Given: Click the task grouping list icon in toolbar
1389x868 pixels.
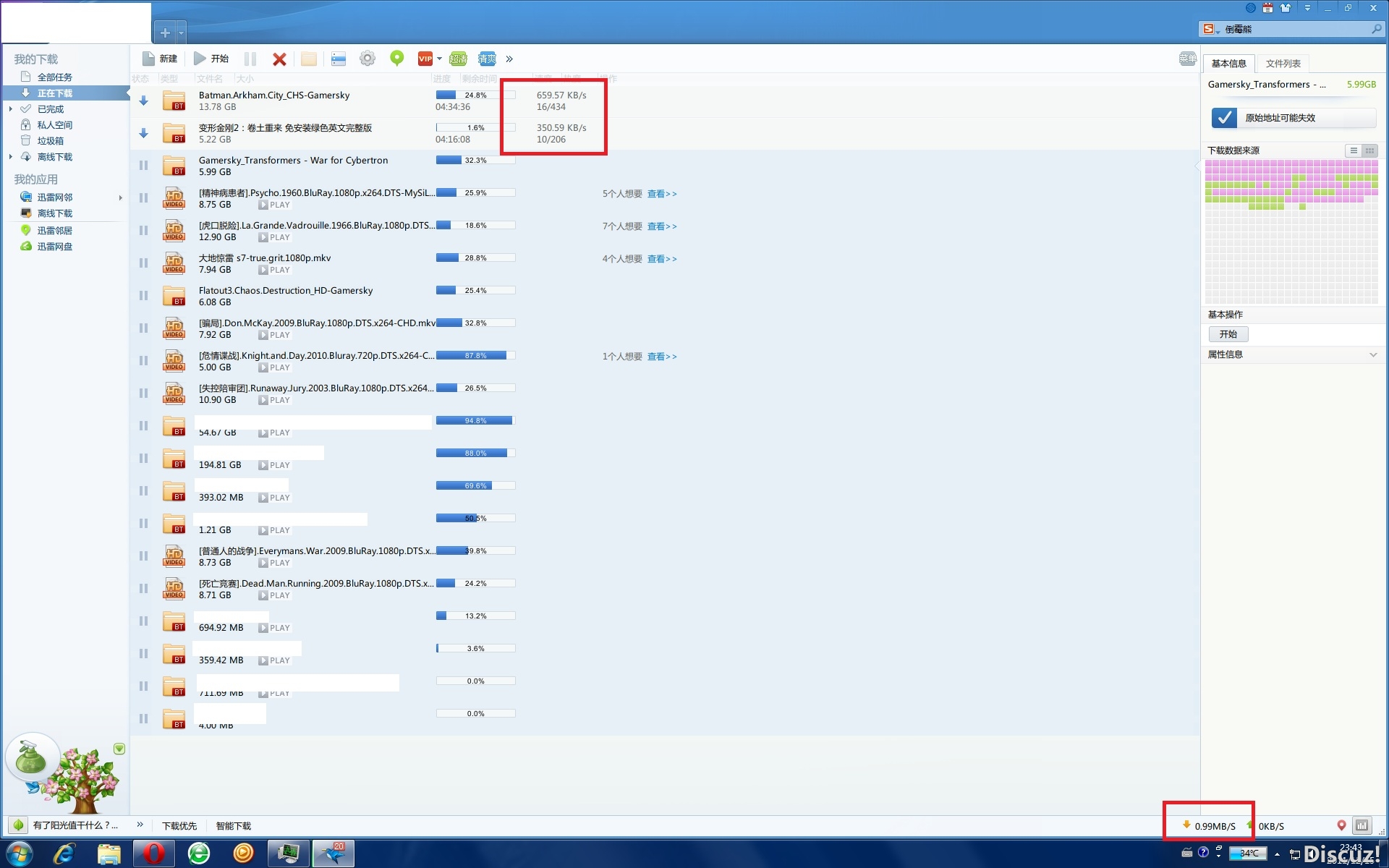Looking at the screenshot, I should 339,59.
